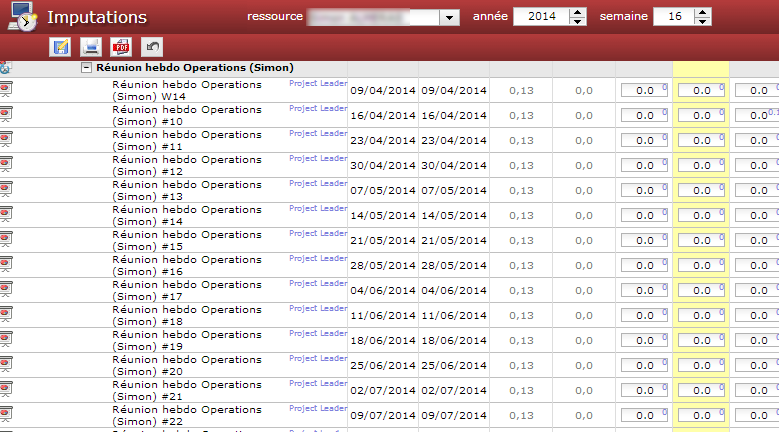Collapse the Réunion hebdo Operations (Simon) group
The height and width of the screenshot is (432, 779).
pos(86,68)
